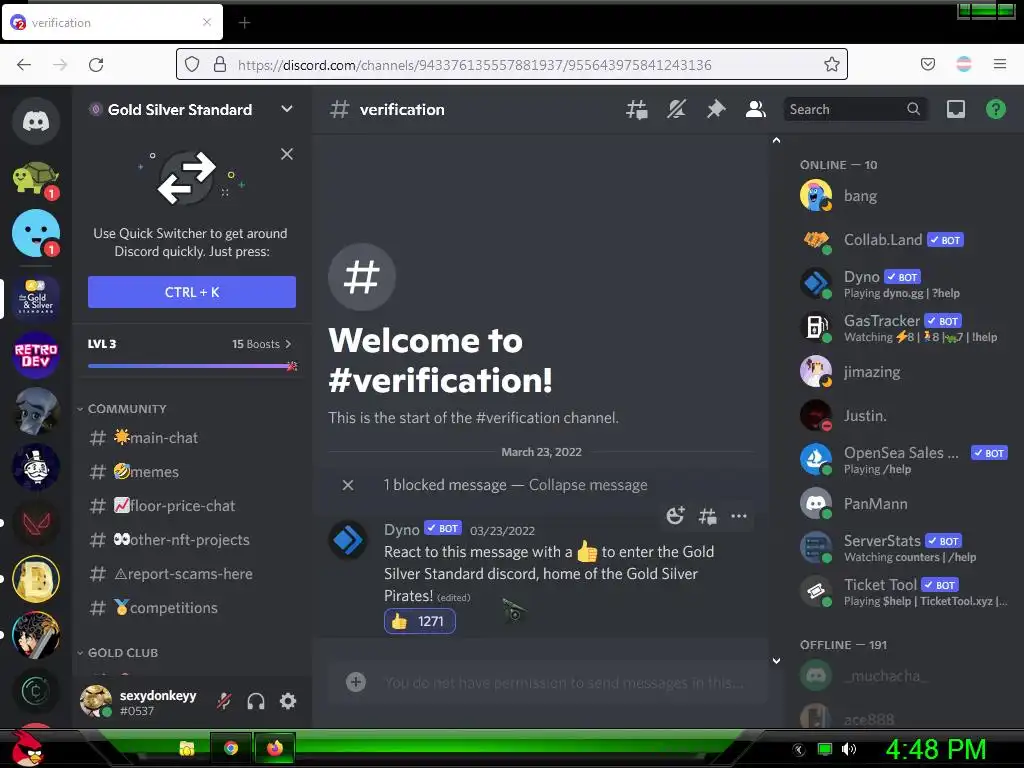Click the plus attachment button in message bar
The width and height of the screenshot is (1024, 768).
click(x=355, y=682)
